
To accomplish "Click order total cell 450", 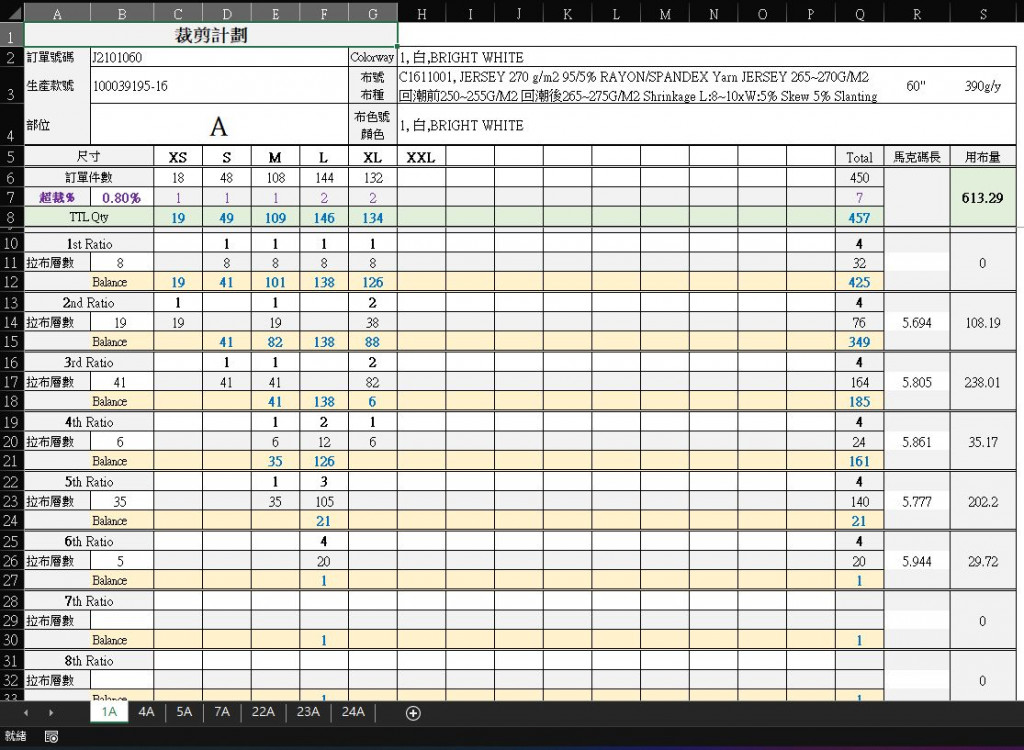I will pyautogui.click(x=859, y=178).
